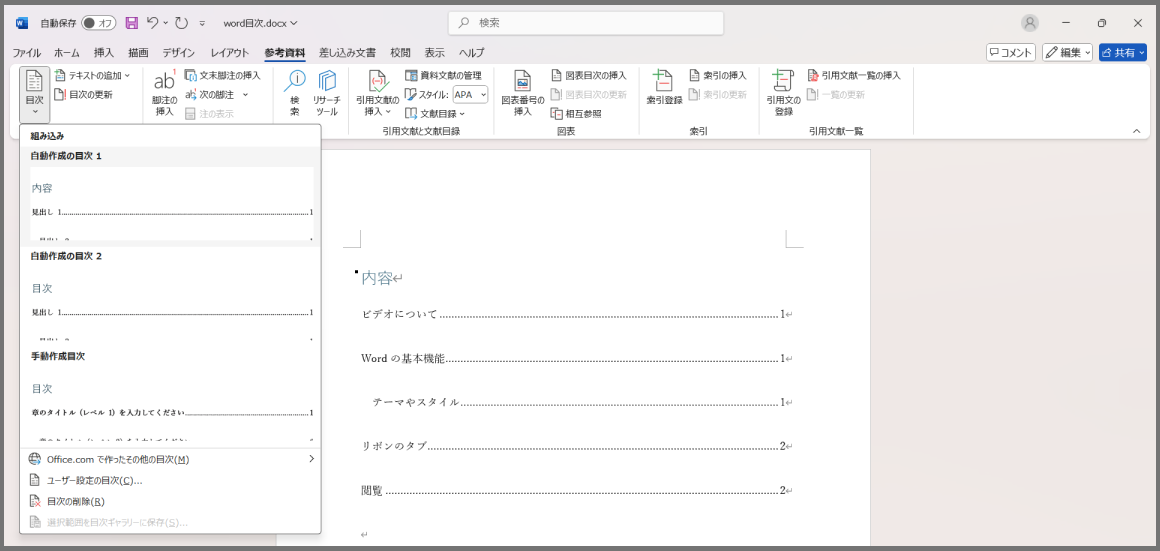Expand Office.com で作ったその他の目次 submenu
Viewport: 1160px width, 551px height.
click(171, 459)
